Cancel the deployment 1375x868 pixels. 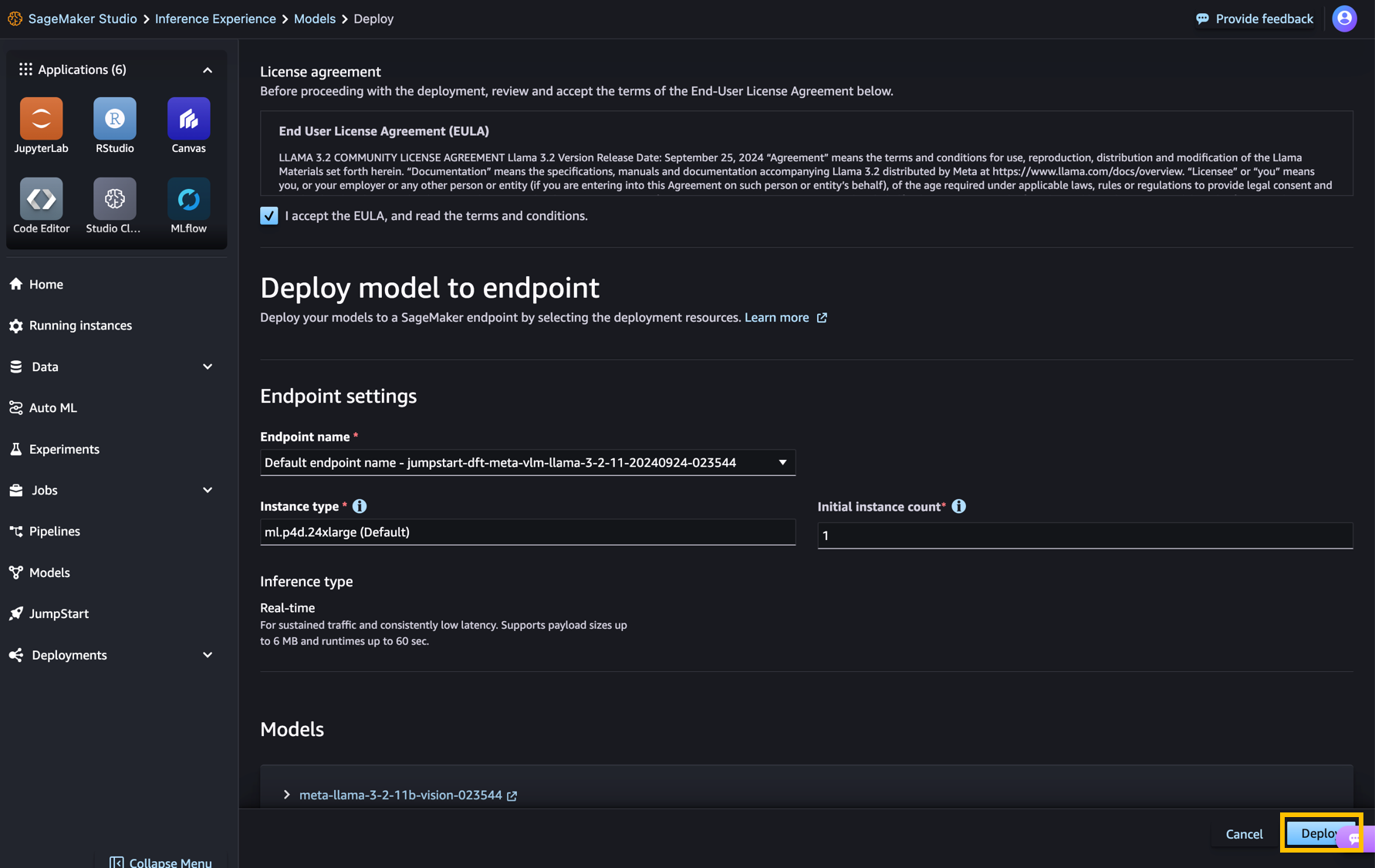pos(1245,834)
